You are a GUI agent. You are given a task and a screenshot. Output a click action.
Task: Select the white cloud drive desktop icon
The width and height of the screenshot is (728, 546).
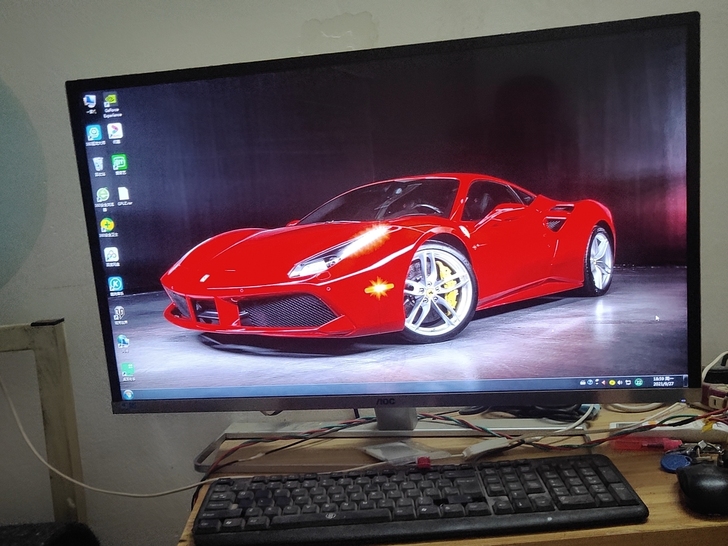click(x=111, y=255)
